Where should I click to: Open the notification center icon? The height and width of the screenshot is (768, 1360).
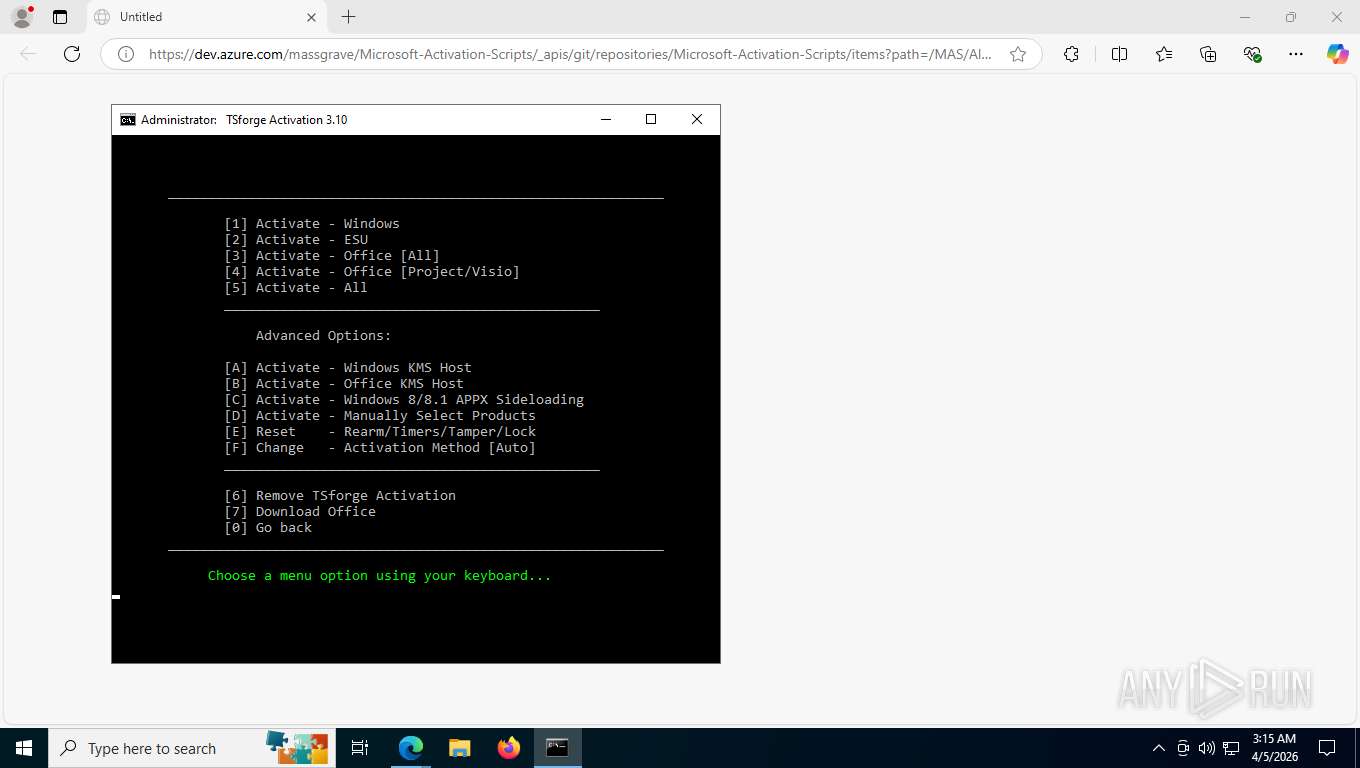(1327, 748)
